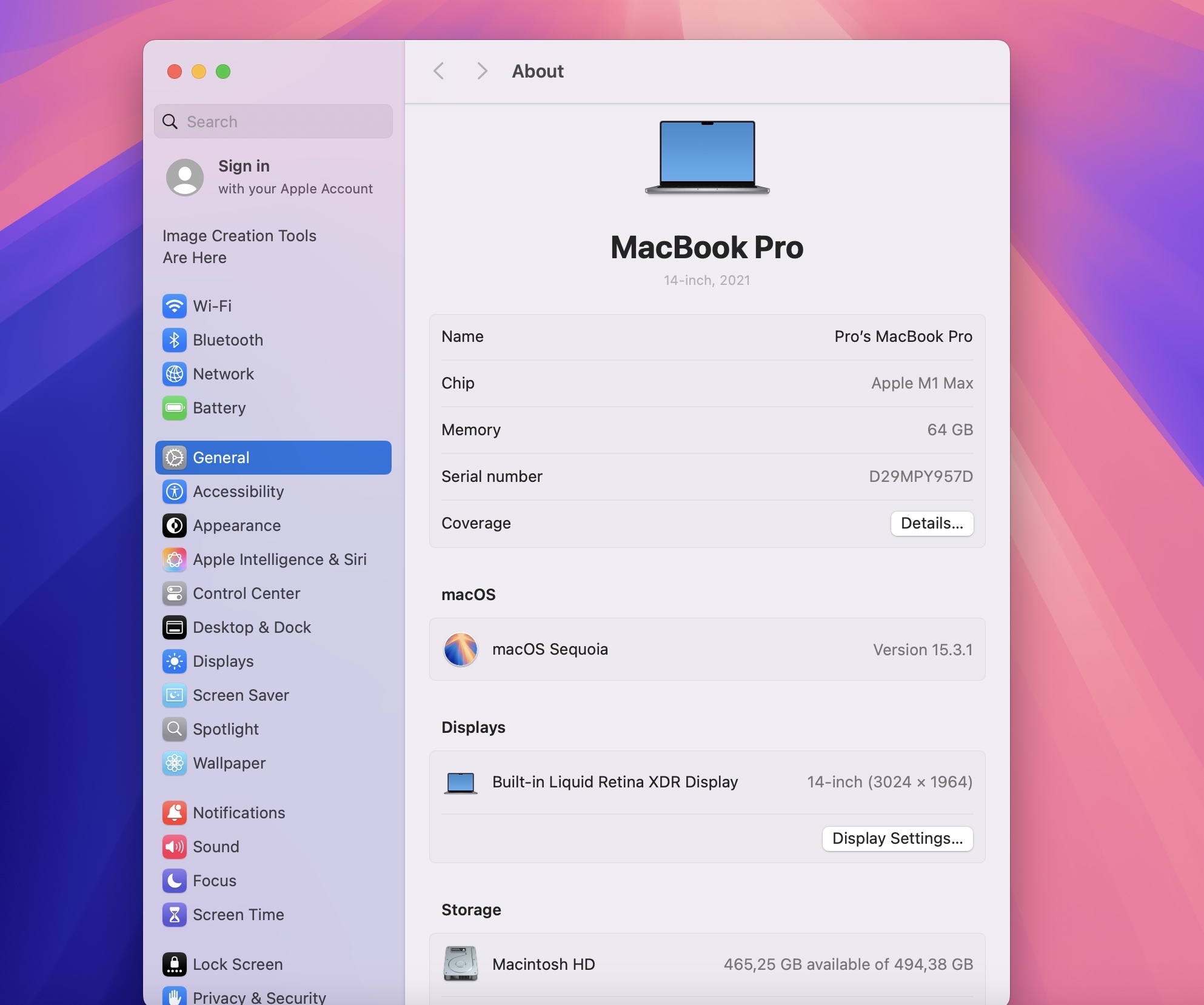The image size is (1204, 1005).
Task: Open Desktop & Dock settings
Action: 252,627
